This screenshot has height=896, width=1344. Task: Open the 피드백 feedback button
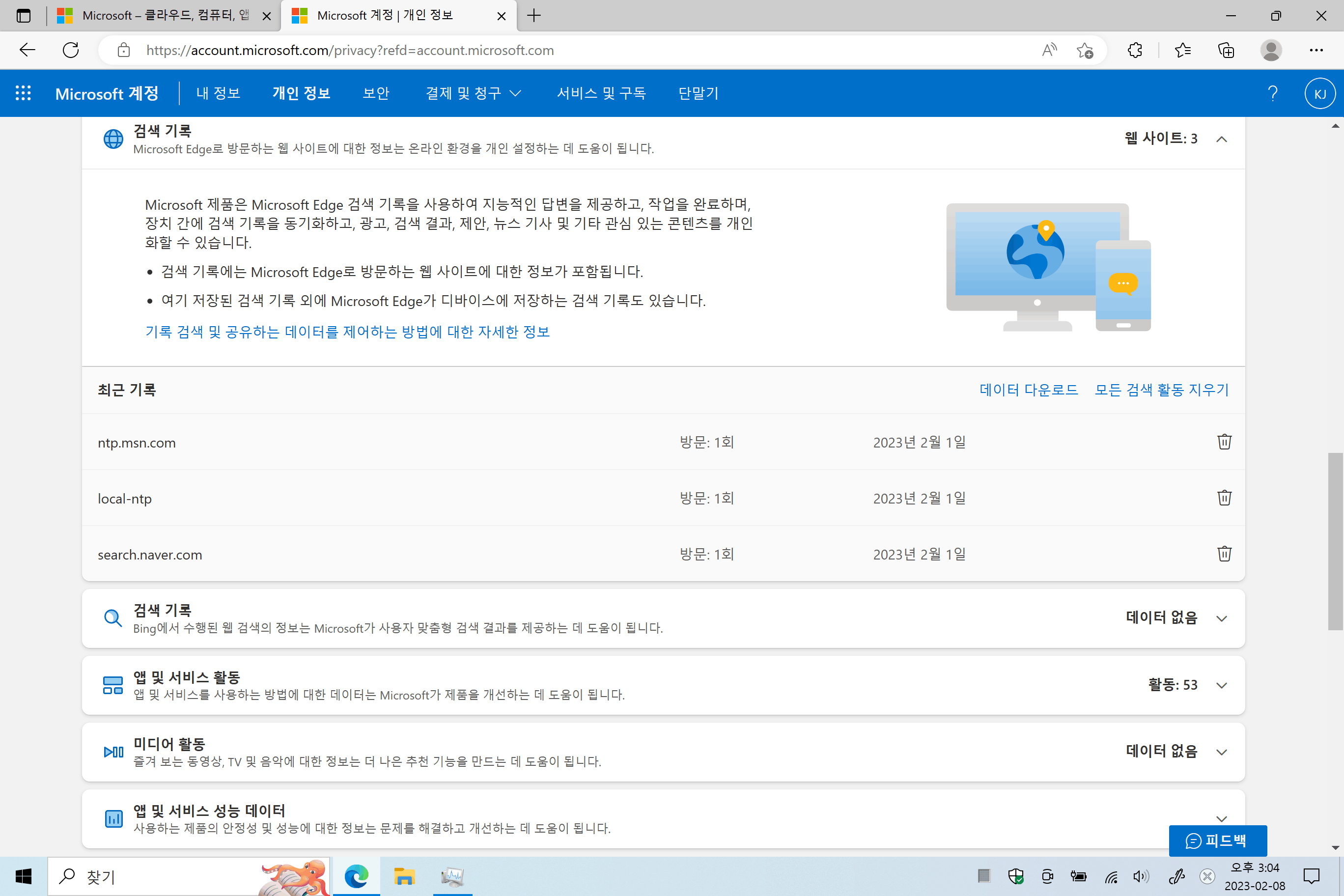(1217, 840)
